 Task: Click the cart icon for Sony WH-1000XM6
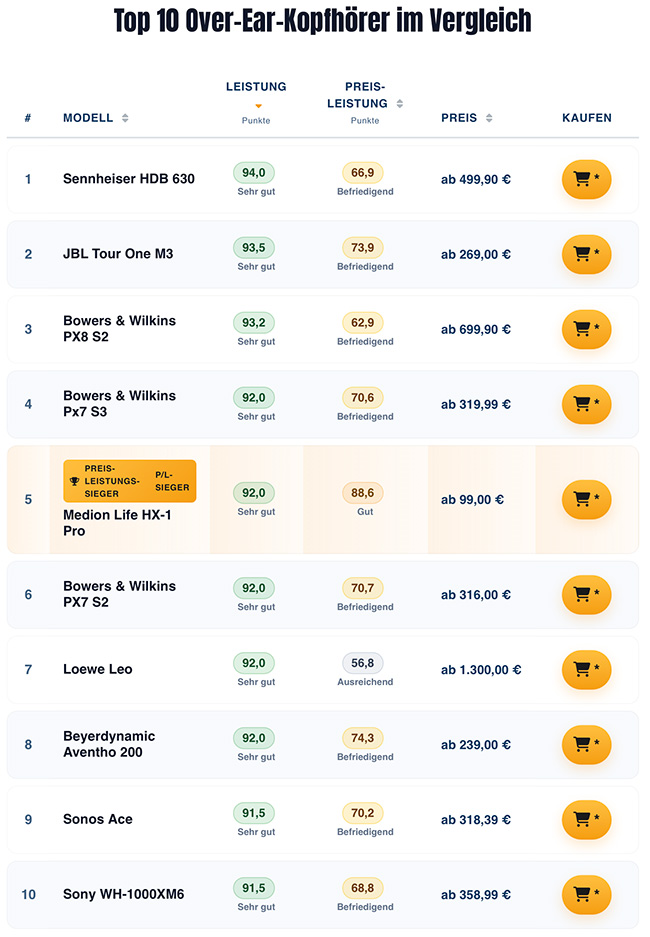586,895
